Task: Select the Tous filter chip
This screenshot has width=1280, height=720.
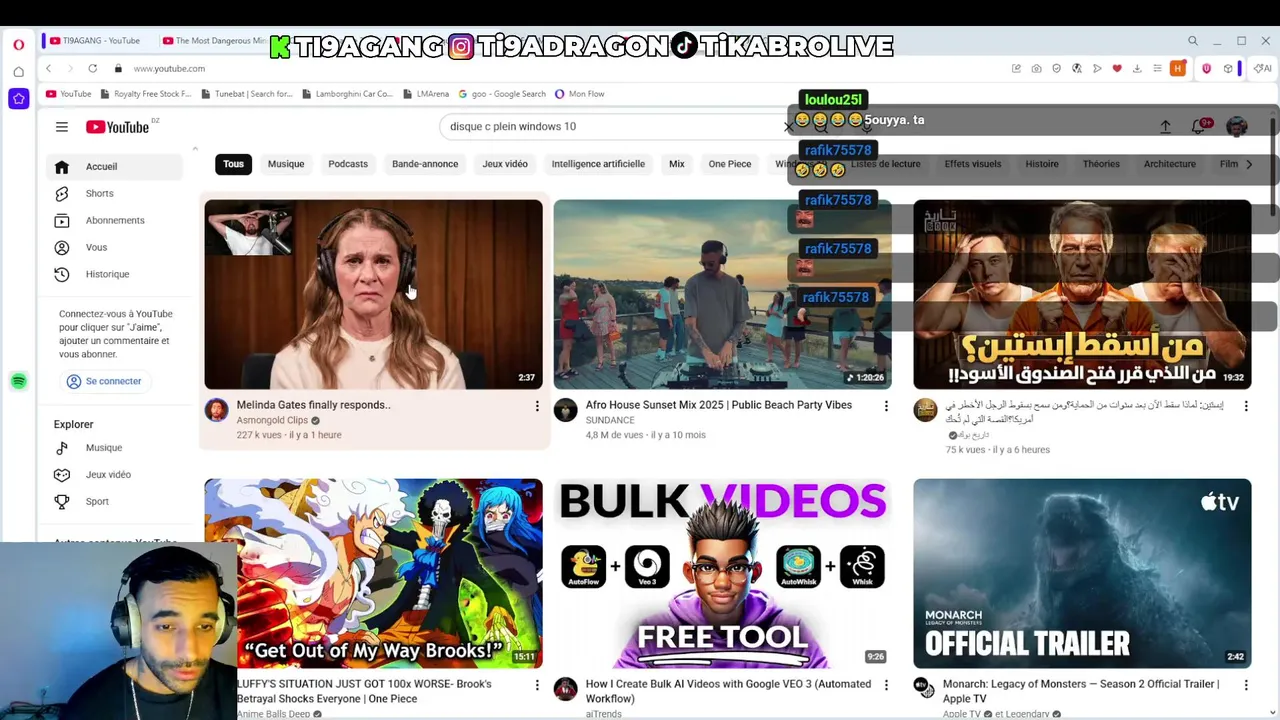Action: coord(233,164)
